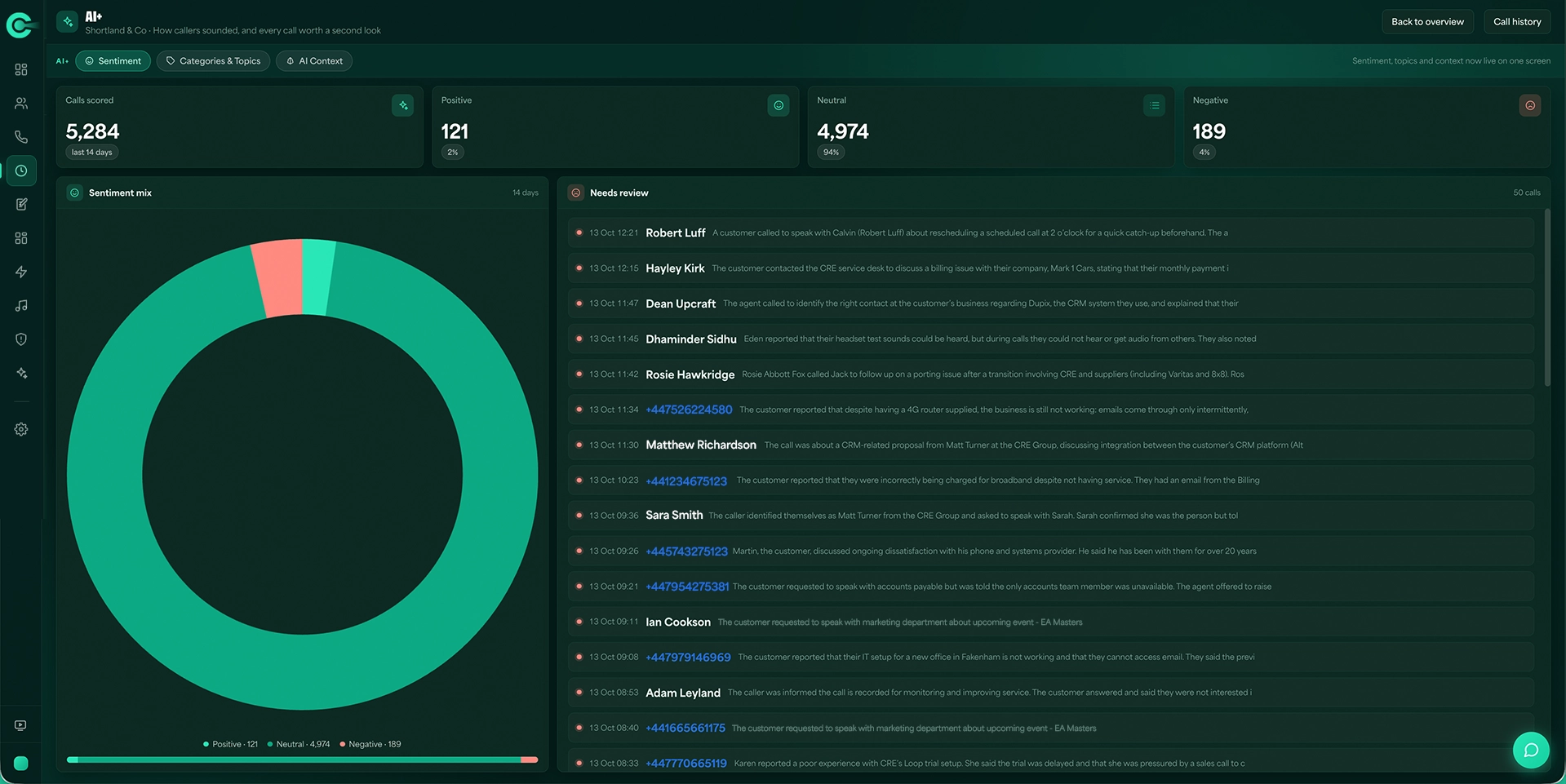Click the app logo at top left
1566x784 pixels.
click(21, 25)
